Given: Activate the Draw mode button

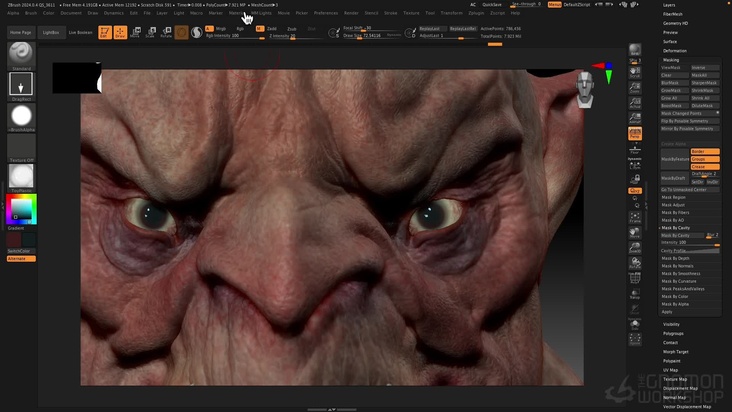Looking at the screenshot, I should pos(120,32).
